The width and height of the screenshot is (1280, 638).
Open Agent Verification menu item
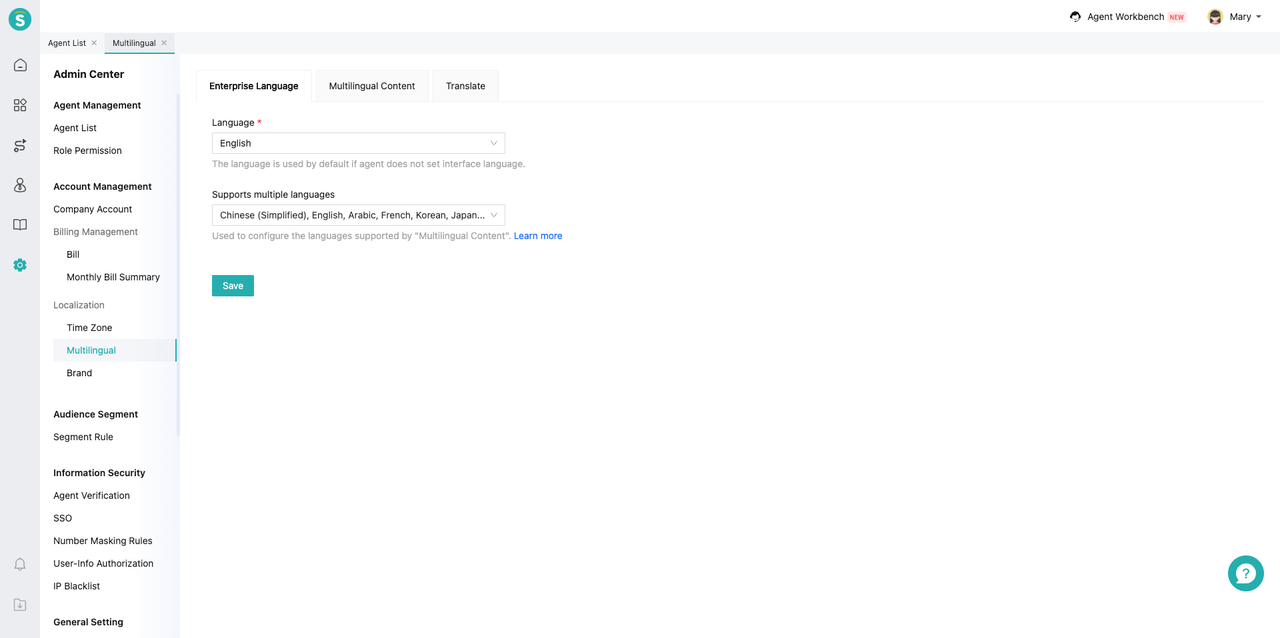92,496
